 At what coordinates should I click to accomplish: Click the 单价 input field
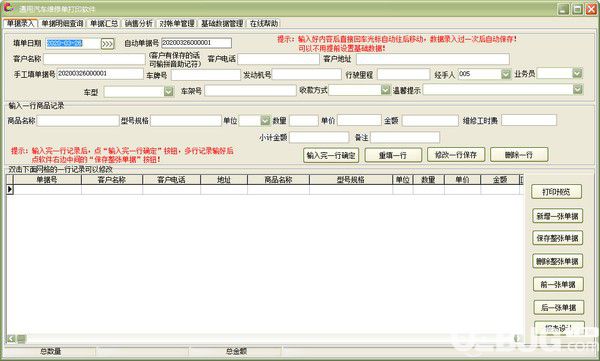[359, 120]
